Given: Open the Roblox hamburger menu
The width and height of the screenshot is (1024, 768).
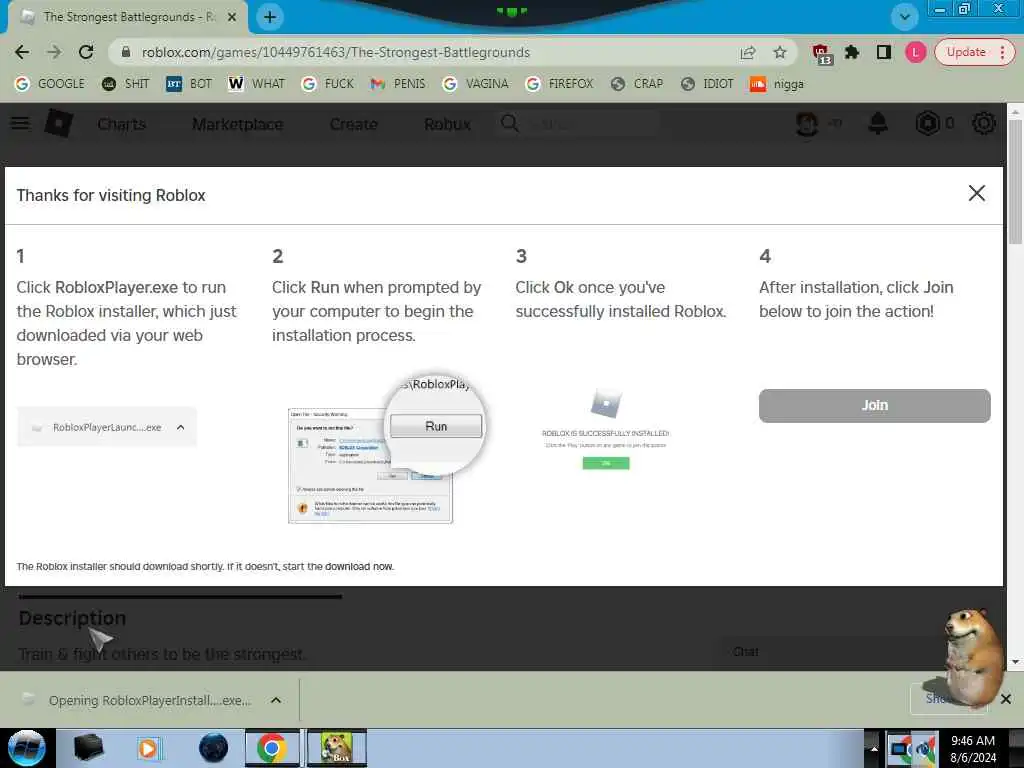Looking at the screenshot, I should (20, 123).
